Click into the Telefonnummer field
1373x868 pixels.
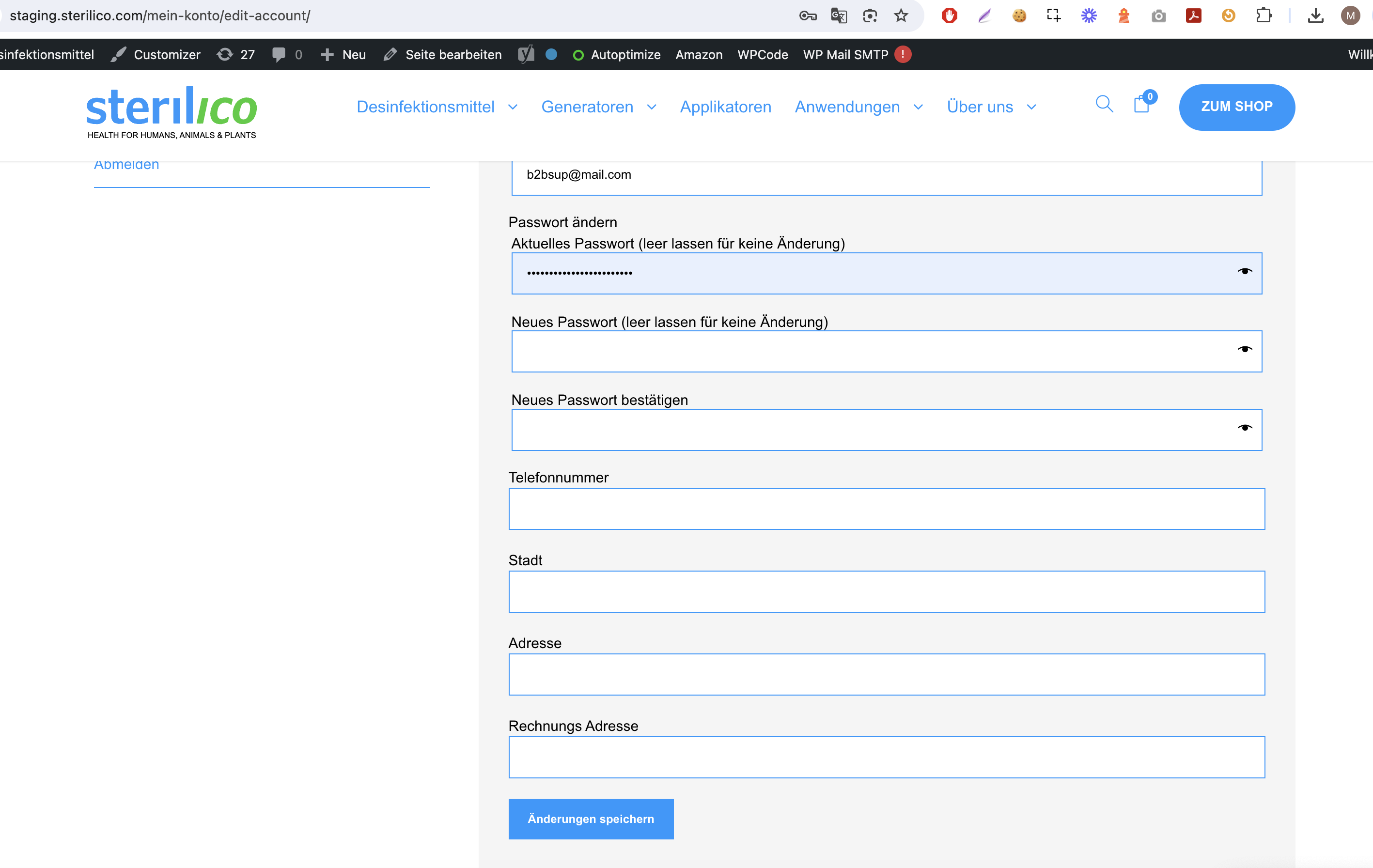887,509
